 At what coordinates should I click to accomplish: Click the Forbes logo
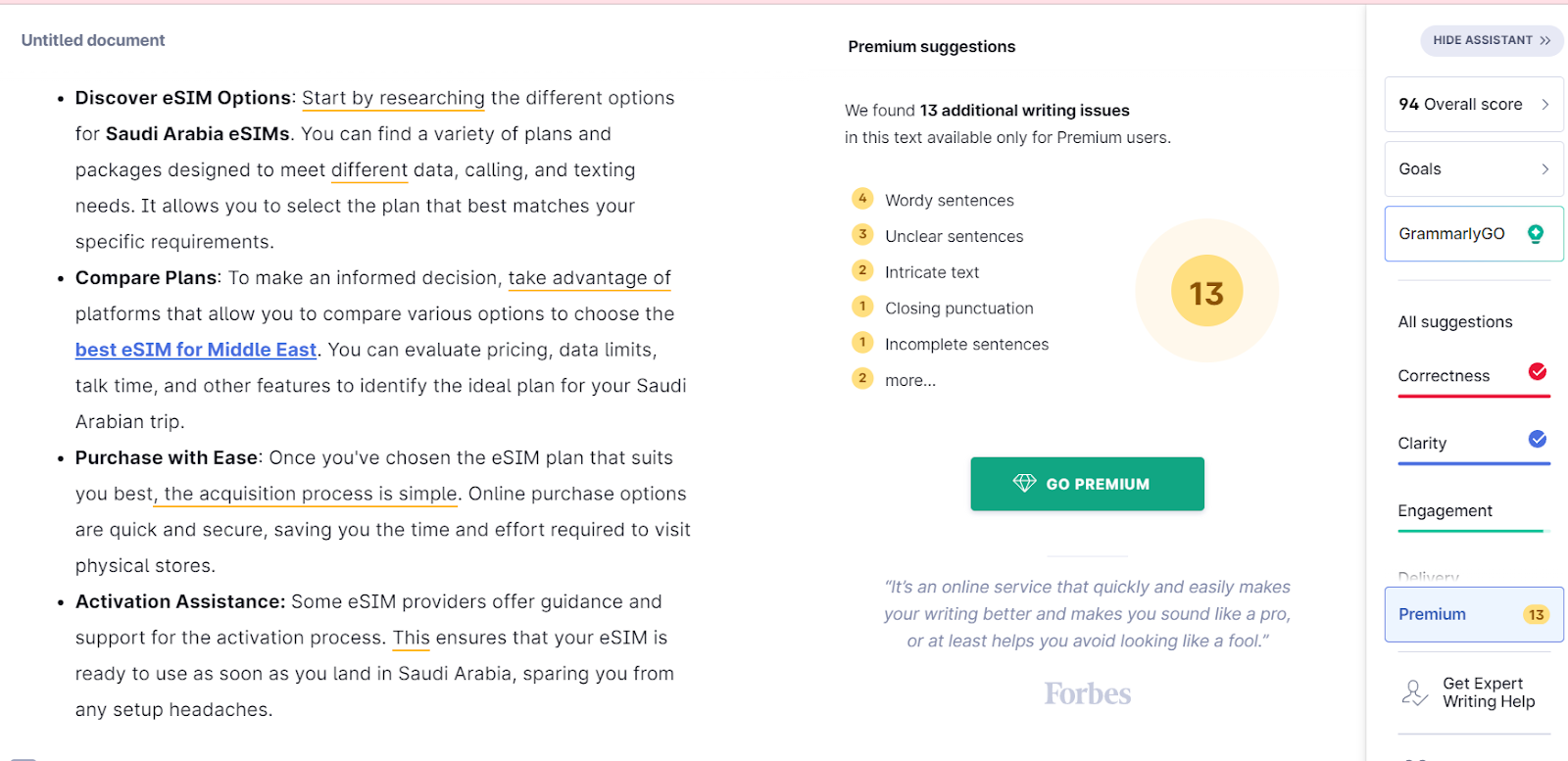click(x=1087, y=694)
